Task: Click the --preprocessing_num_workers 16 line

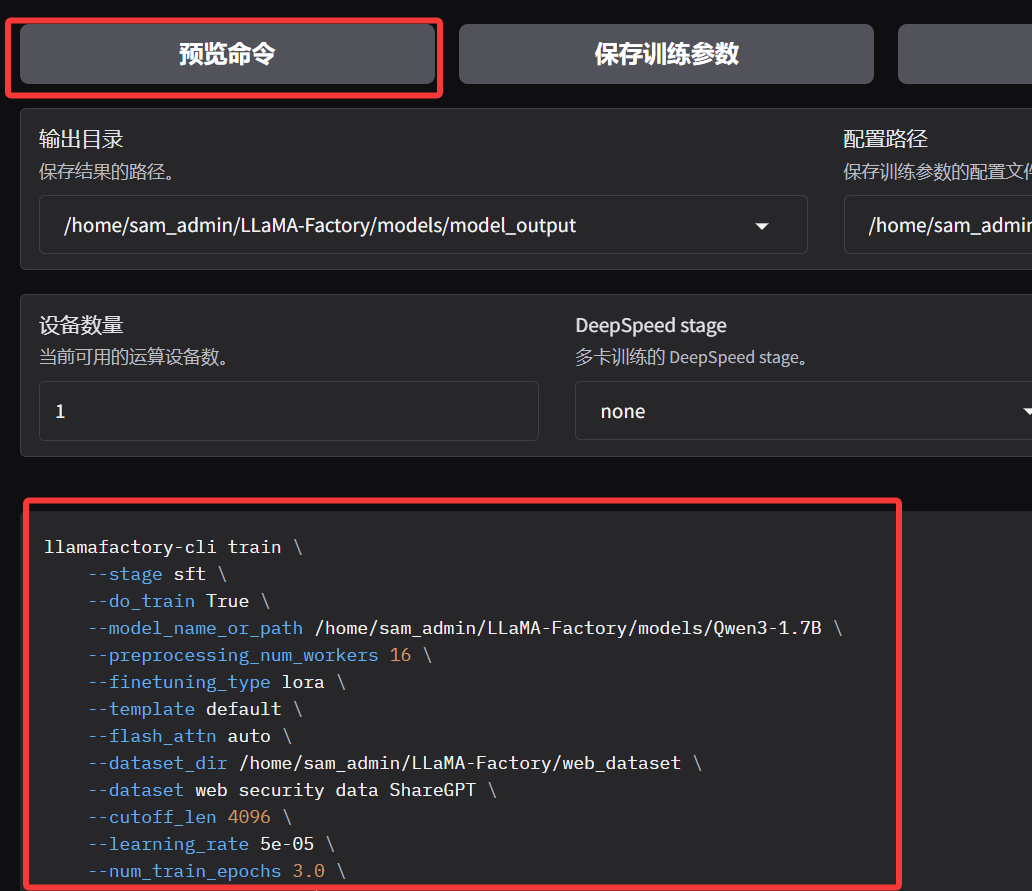Action: tap(260, 655)
